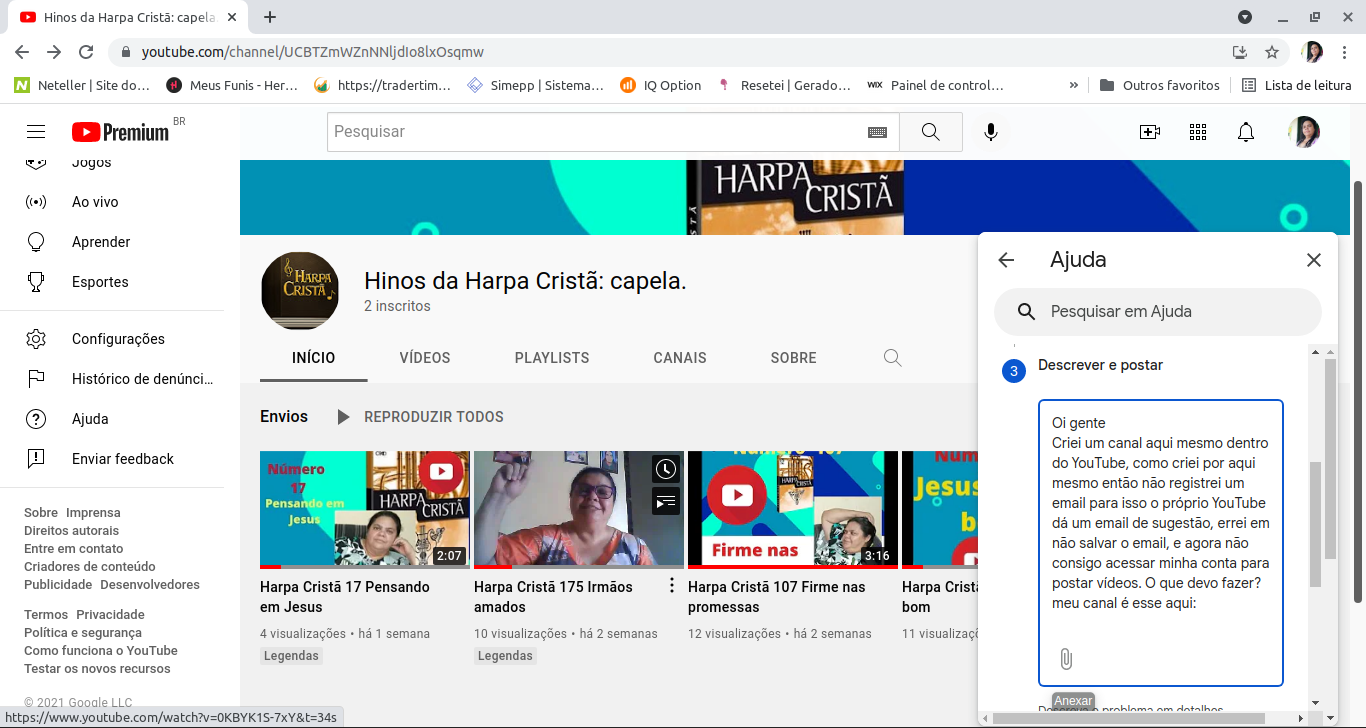Open the Neteller bookmark

(82, 86)
